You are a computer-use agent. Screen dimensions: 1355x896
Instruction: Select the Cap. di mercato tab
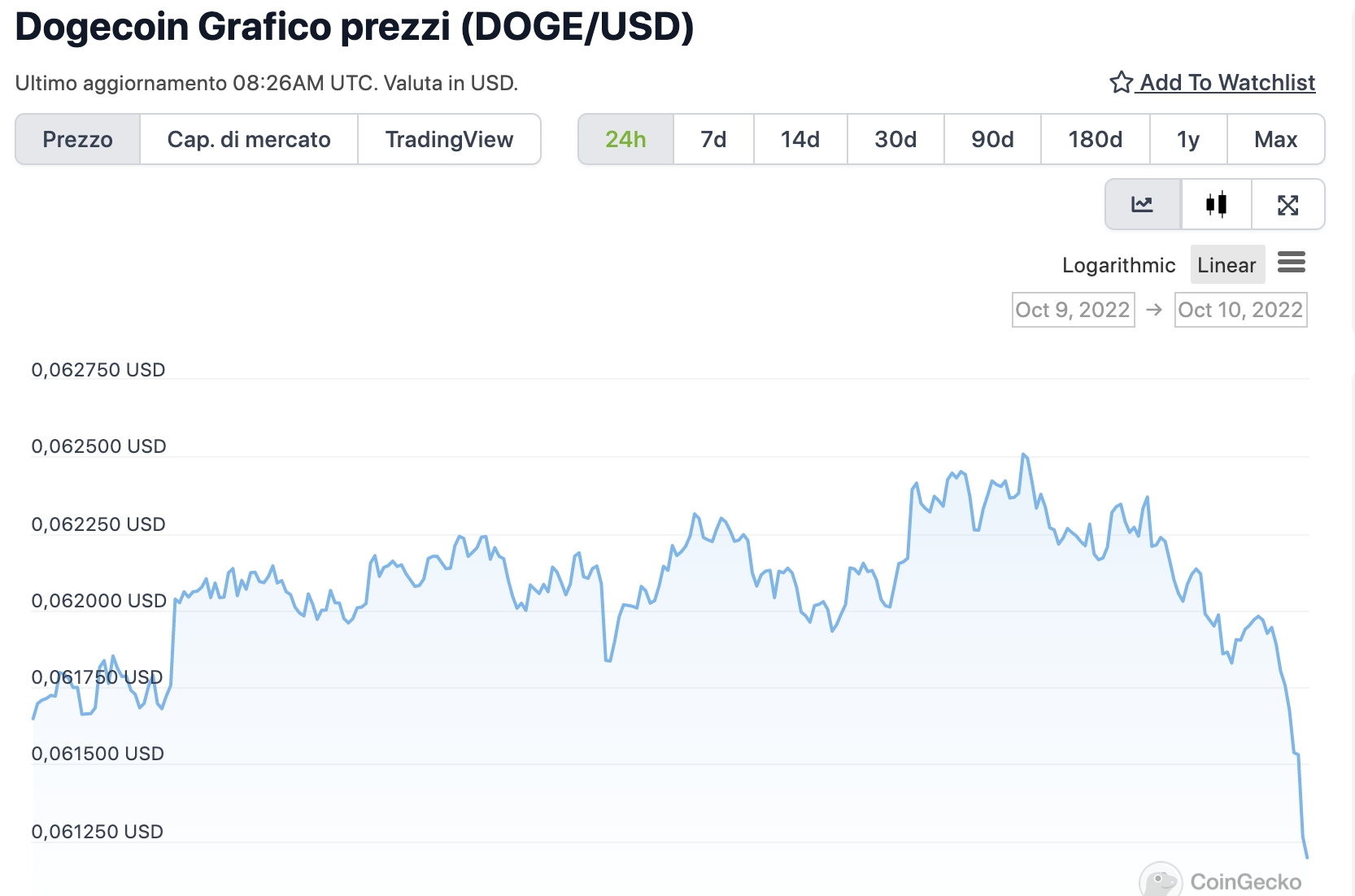(249, 139)
